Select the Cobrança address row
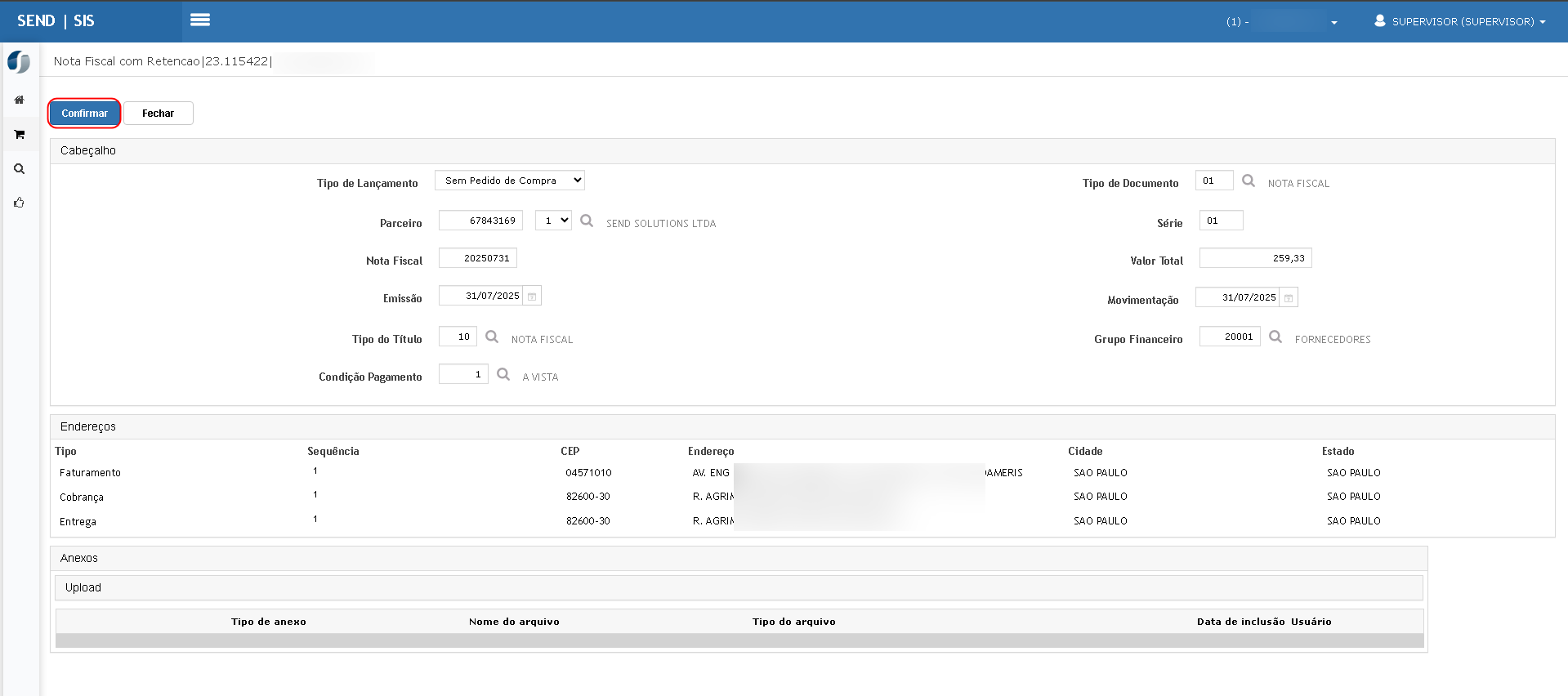This screenshot has width=1568, height=696. [x=802, y=497]
